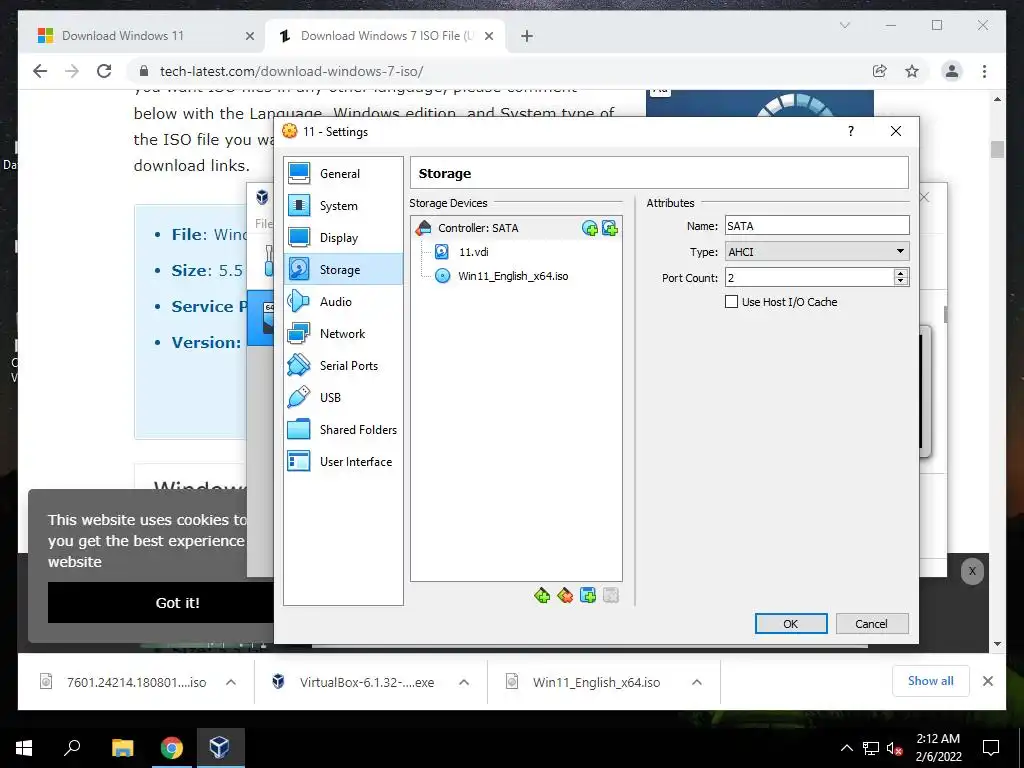
Task: Dismiss the round X ad overlay button
Action: [x=972, y=571]
